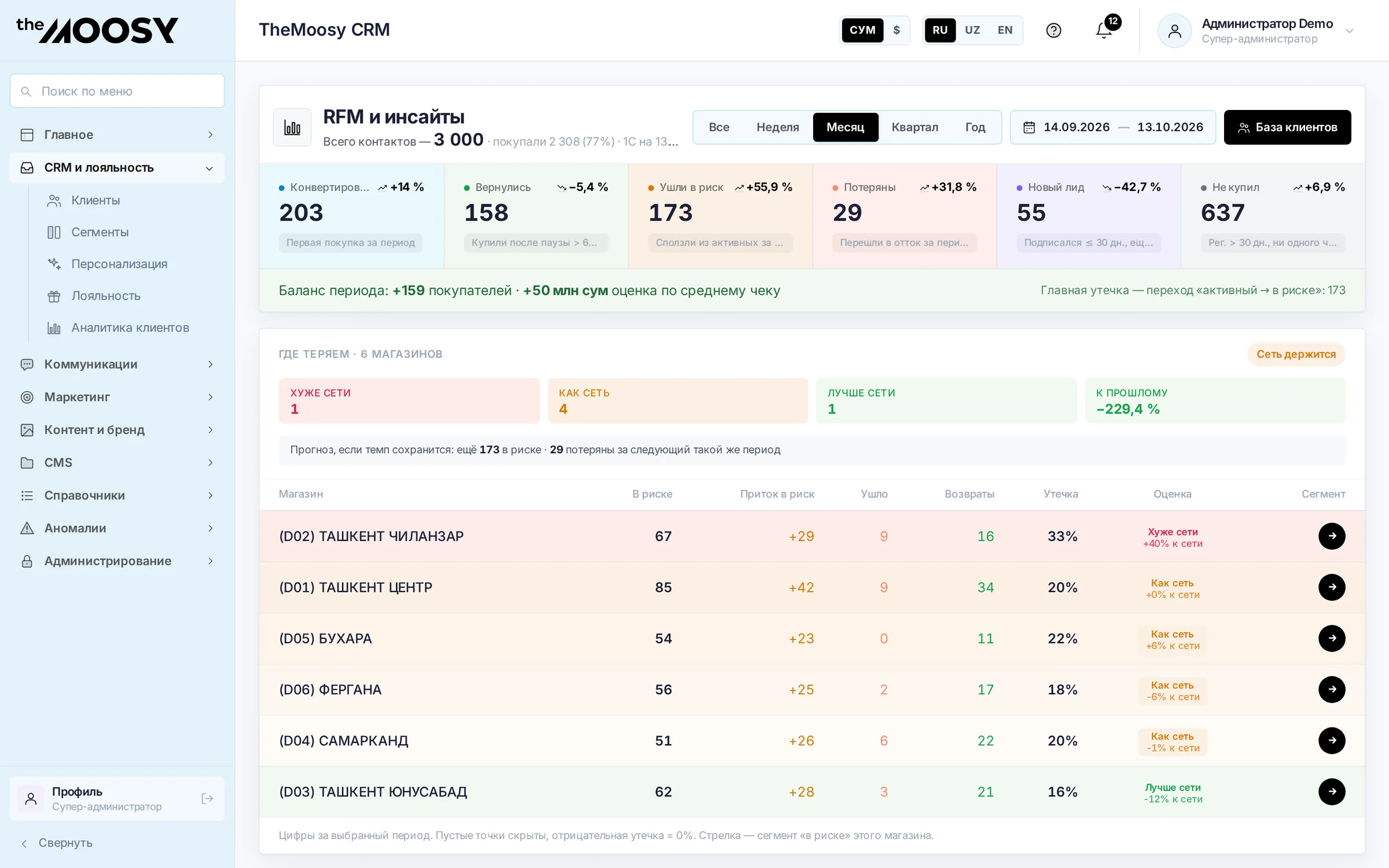The height and width of the screenshot is (868, 1389).
Task: Click the Ушли в риск card
Action: (x=720, y=216)
